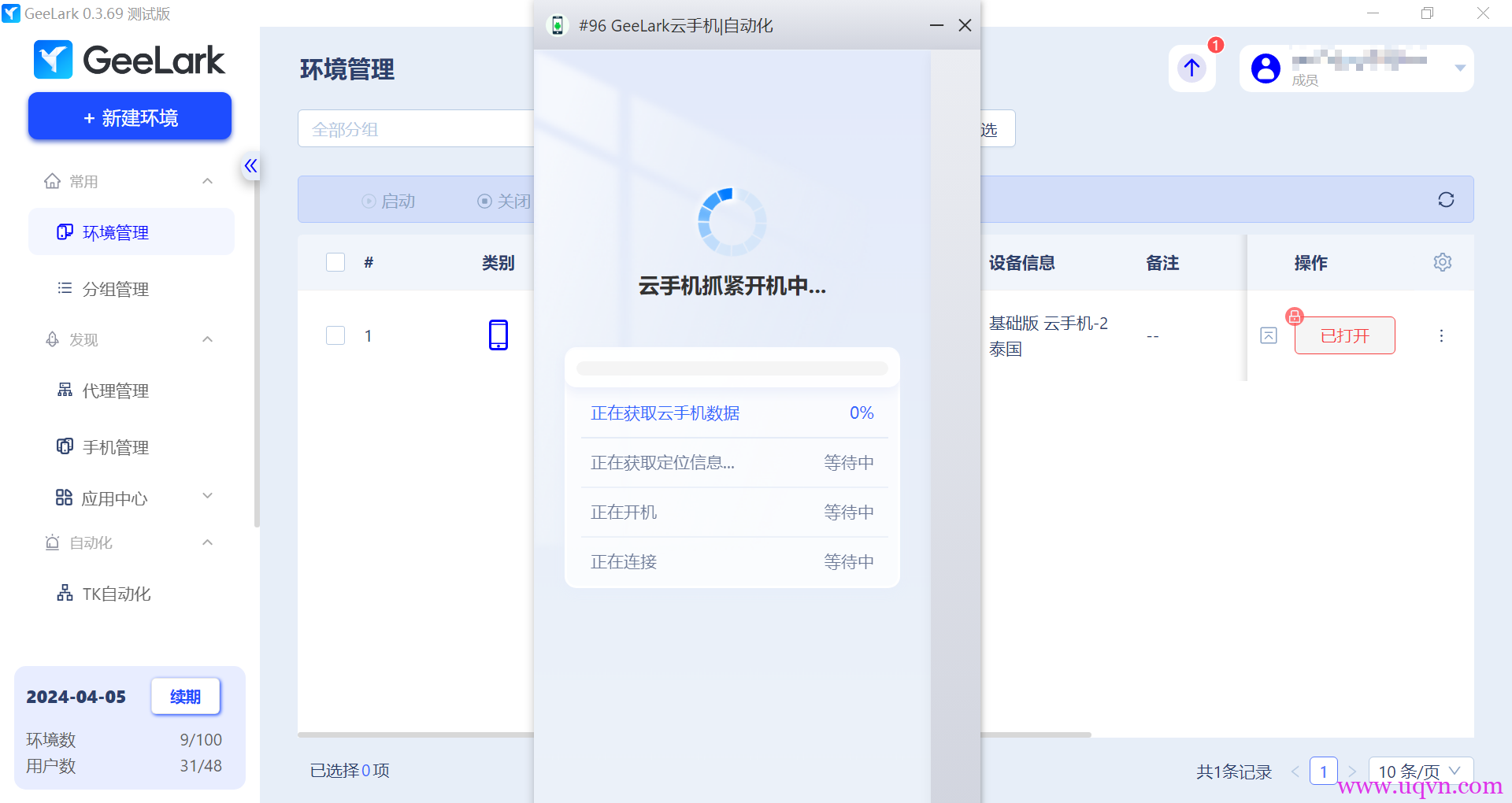Click the 全部分组 group filter field
This screenshot has width=1512, height=803.
pos(416,129)
